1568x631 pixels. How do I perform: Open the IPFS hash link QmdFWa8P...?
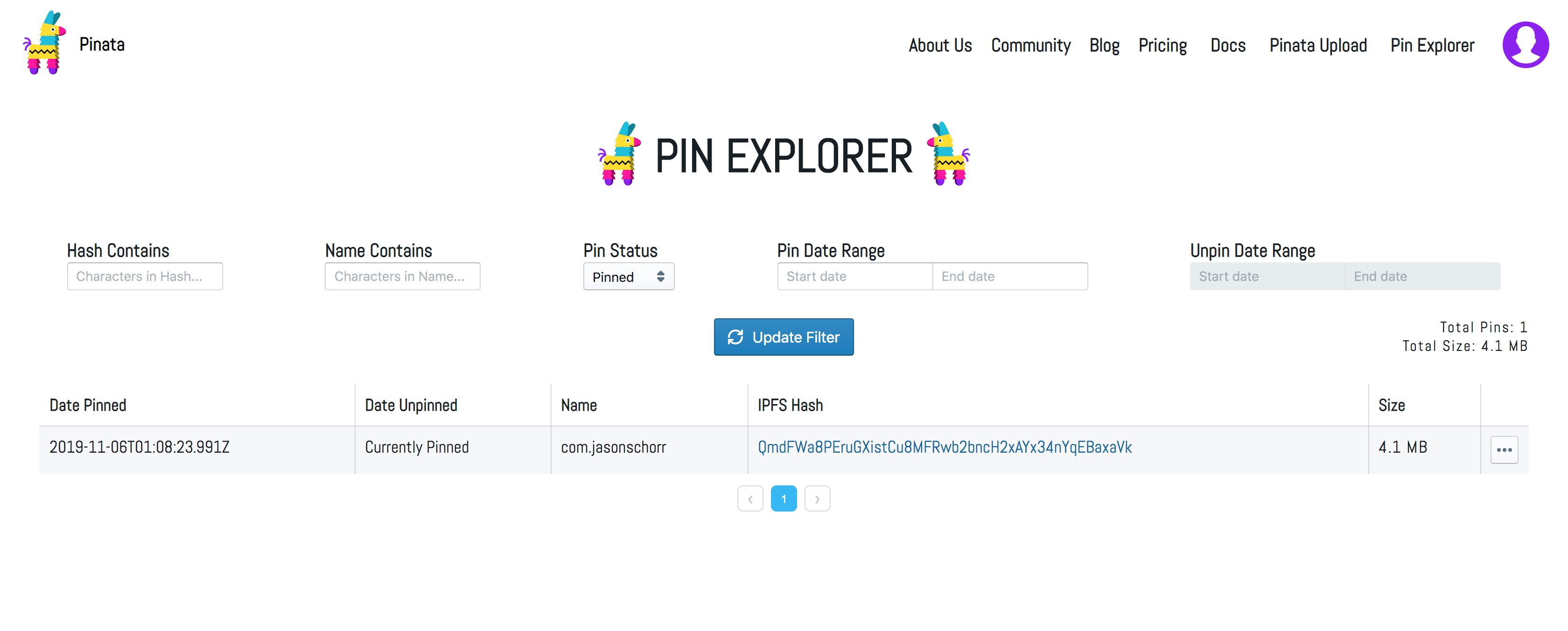(x=944, y=447)
